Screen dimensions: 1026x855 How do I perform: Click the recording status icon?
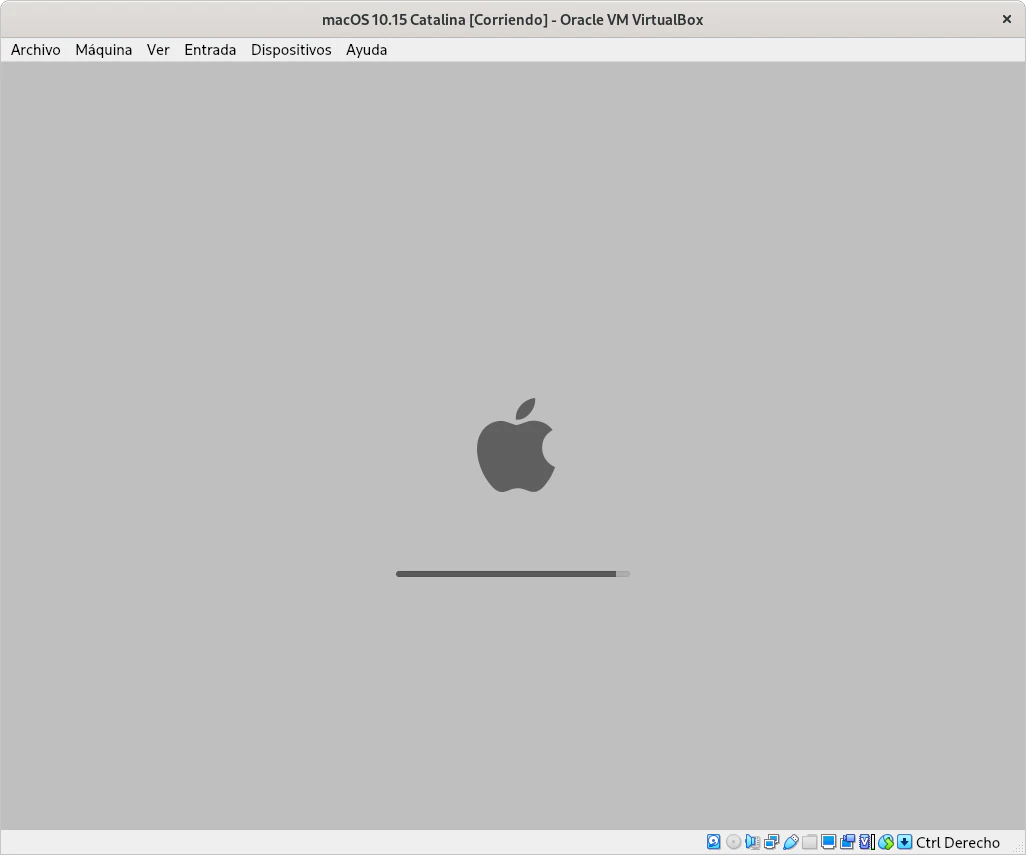pos(847,842)
